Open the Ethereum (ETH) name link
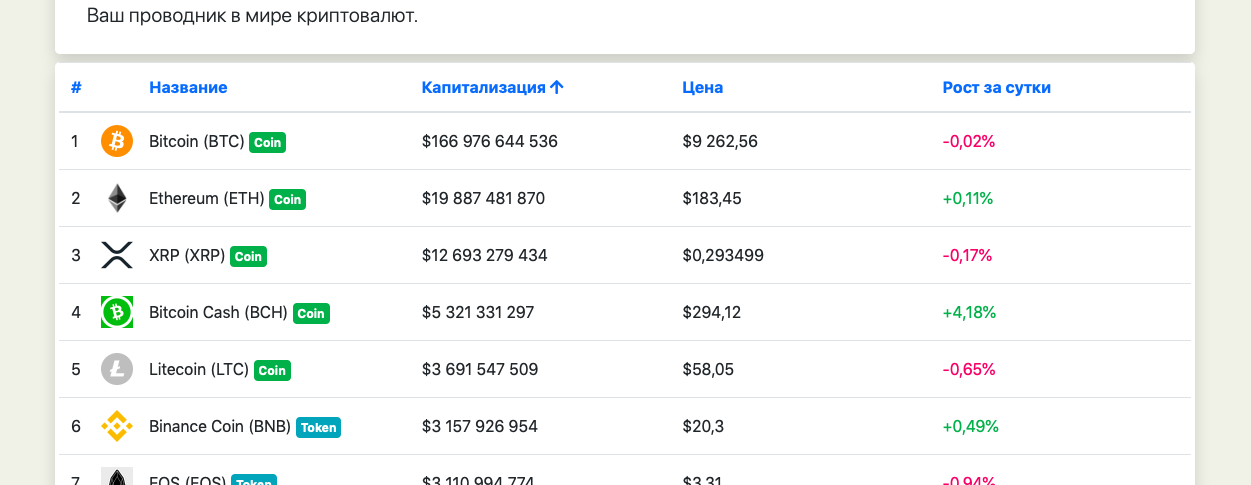Screen dimensions: 1251x485 (x=207, y=198)
